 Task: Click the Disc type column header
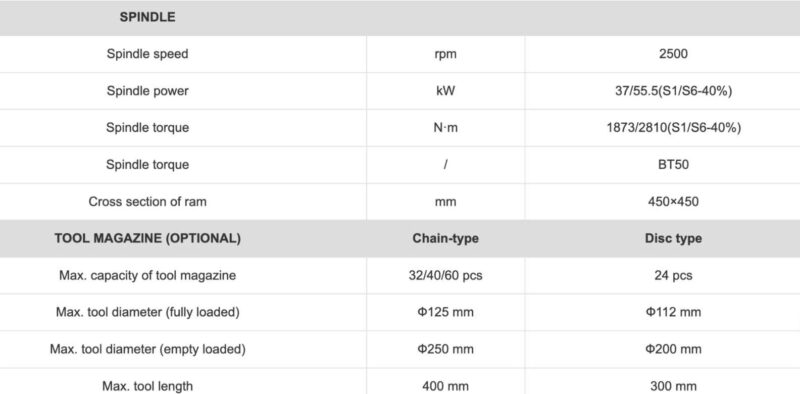[673, 238]
